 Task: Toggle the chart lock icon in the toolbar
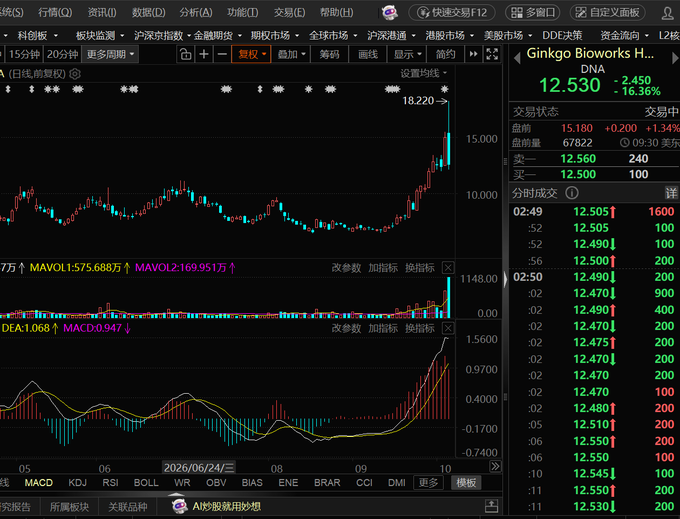(x=186, y=55)
